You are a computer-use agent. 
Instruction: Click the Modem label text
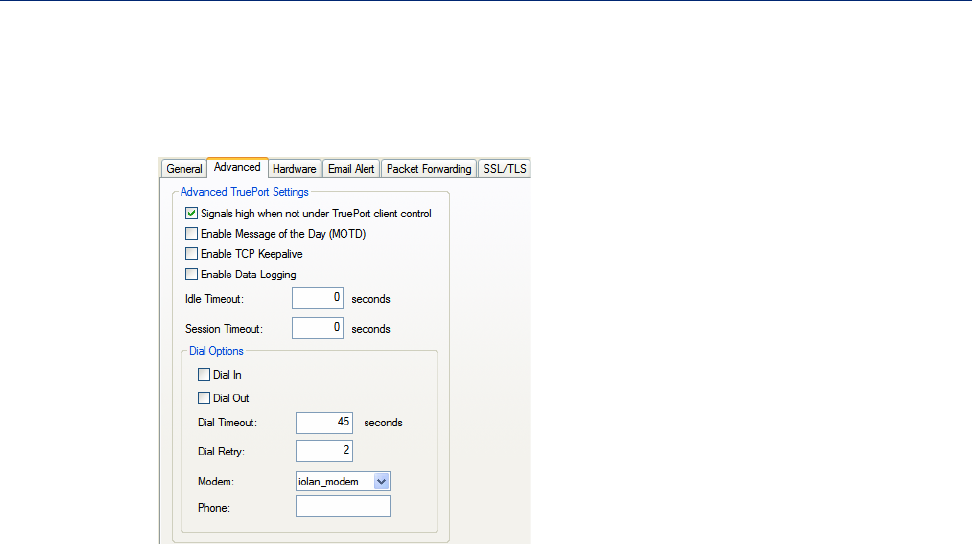click(x=216, y=481)
